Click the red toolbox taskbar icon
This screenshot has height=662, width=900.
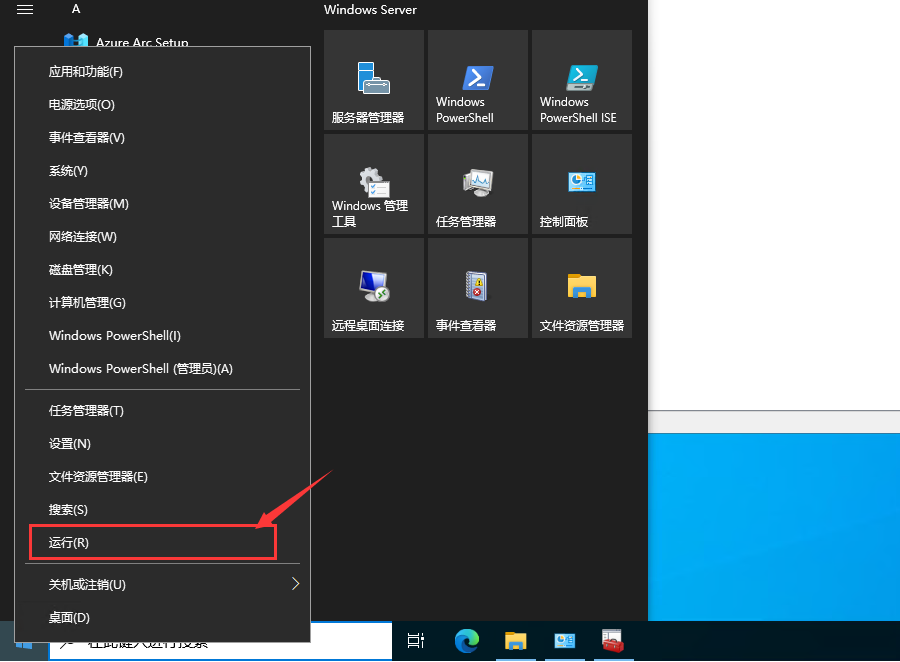click(x=613, y=641)
